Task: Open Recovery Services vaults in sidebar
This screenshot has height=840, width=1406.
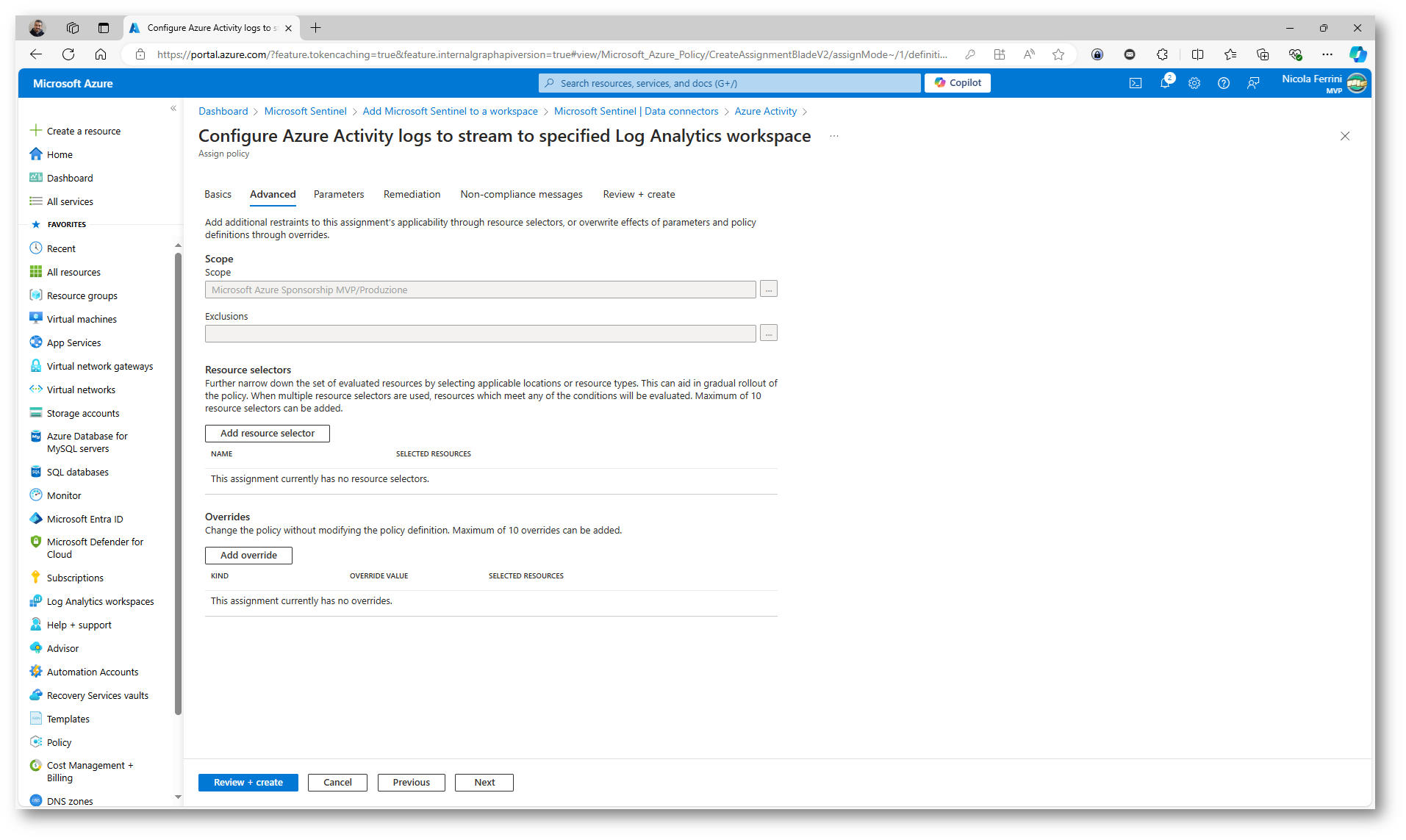Action: click(x=97, y=695)
